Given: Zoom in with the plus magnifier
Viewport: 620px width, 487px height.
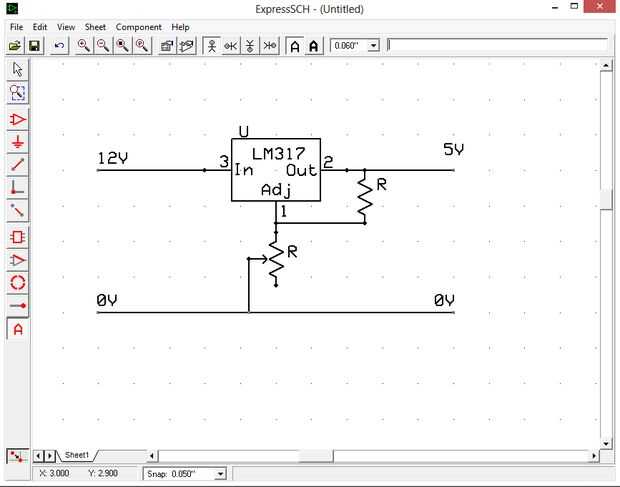Looking at the screenshot, I should [83, 46].
